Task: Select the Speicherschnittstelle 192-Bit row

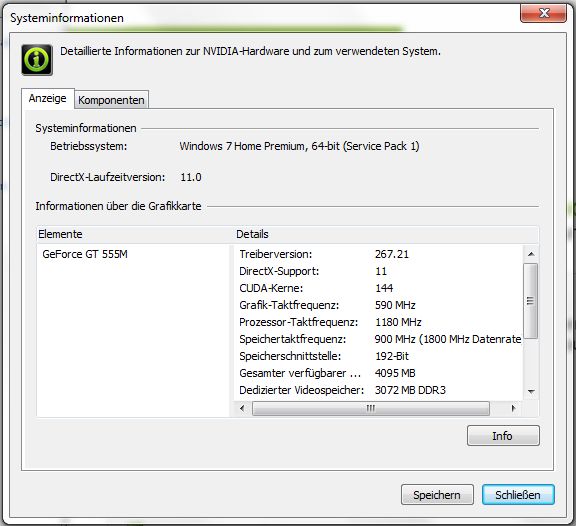Action: (x=378, y=356)
